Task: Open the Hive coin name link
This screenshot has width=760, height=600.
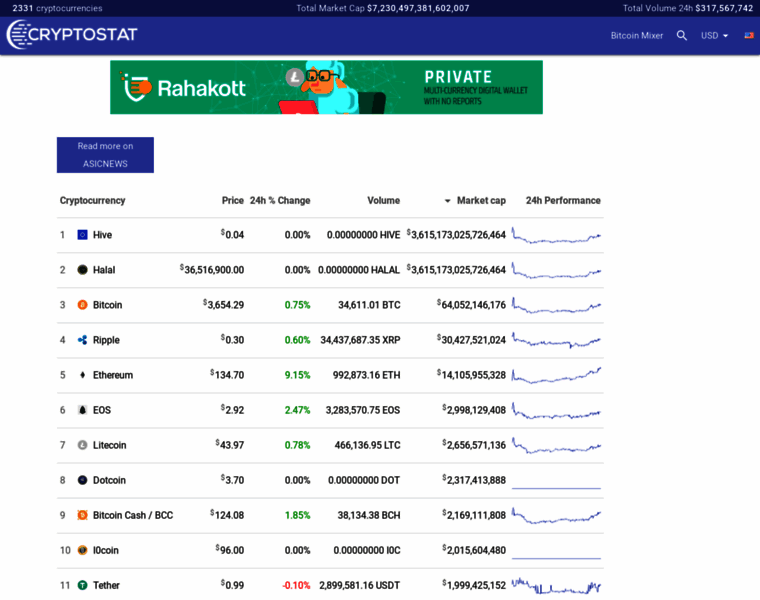Action: click(x=102, y=235)
